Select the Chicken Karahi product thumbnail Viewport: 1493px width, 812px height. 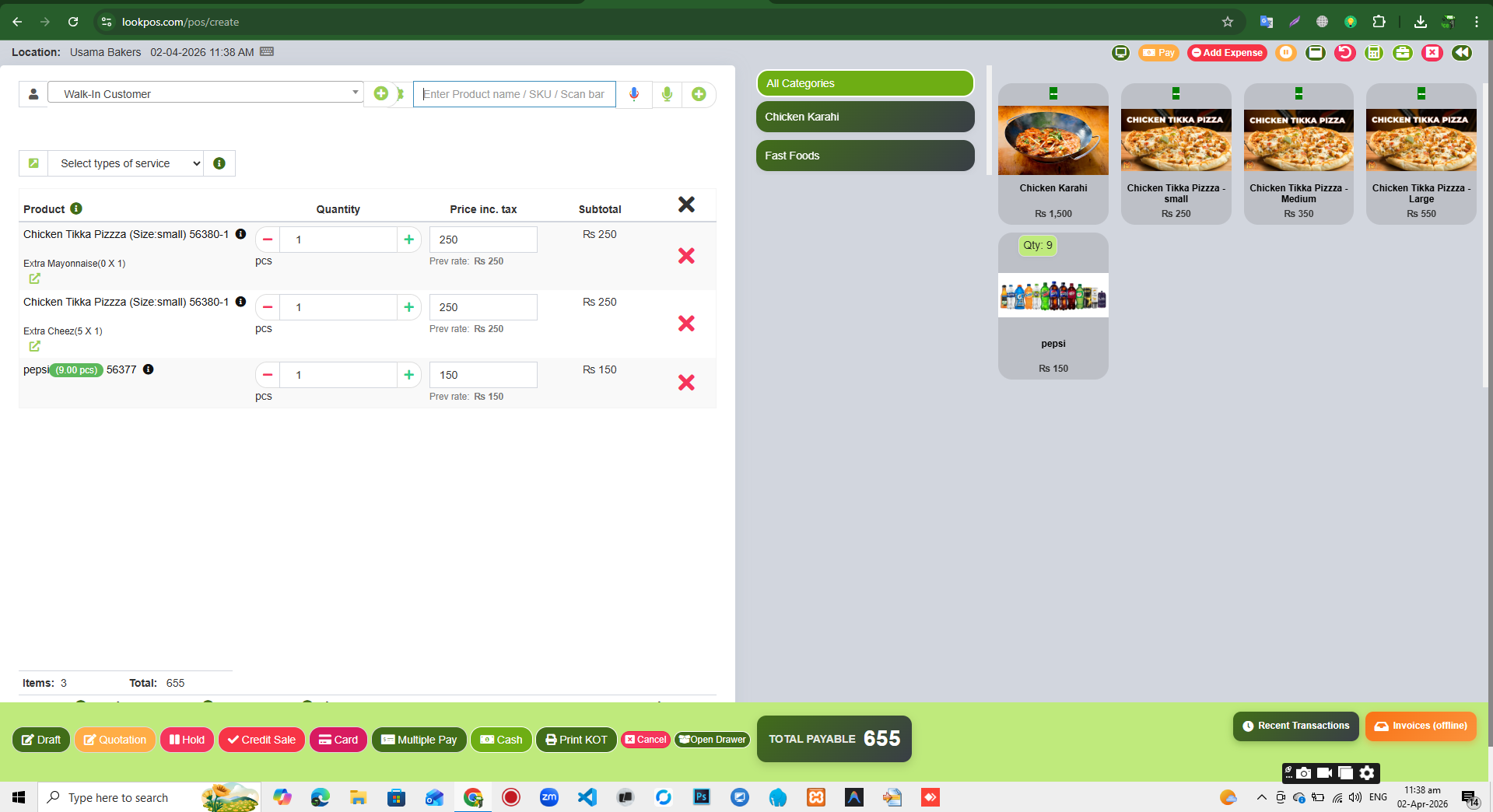pyautogui.click(x=1053, y=140)
